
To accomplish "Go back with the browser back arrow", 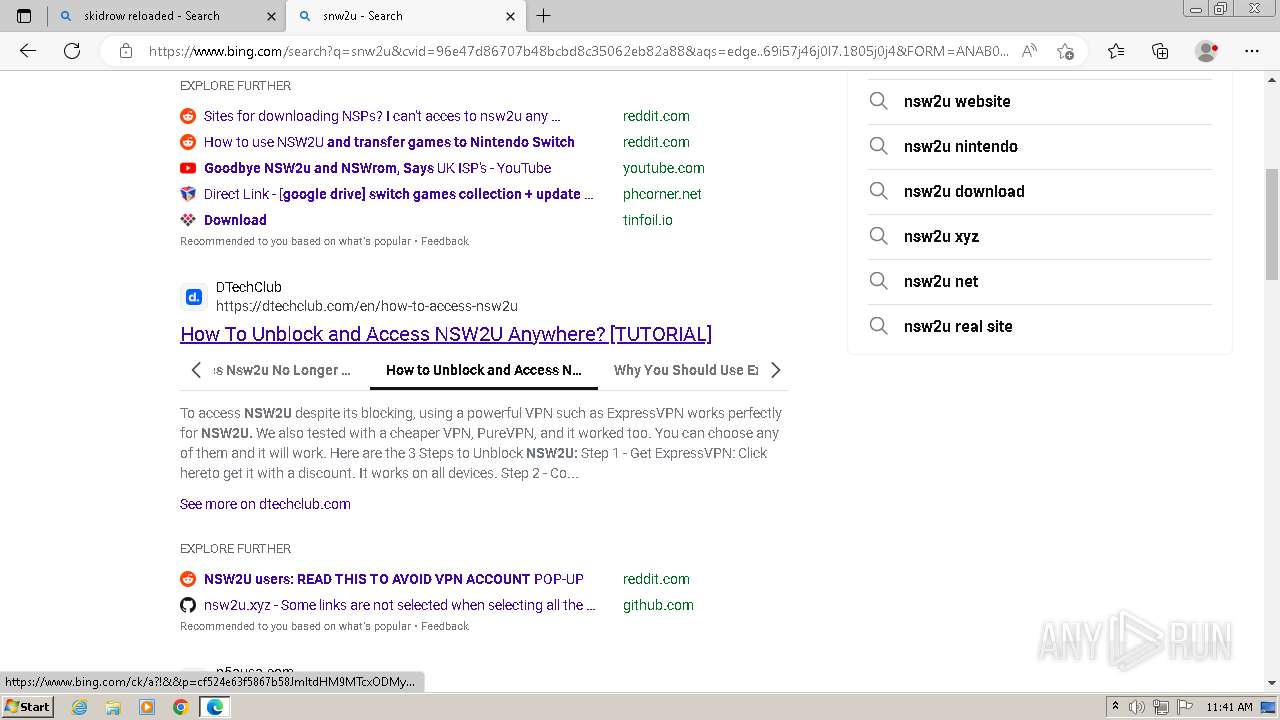I will click(x=28, y=51).
